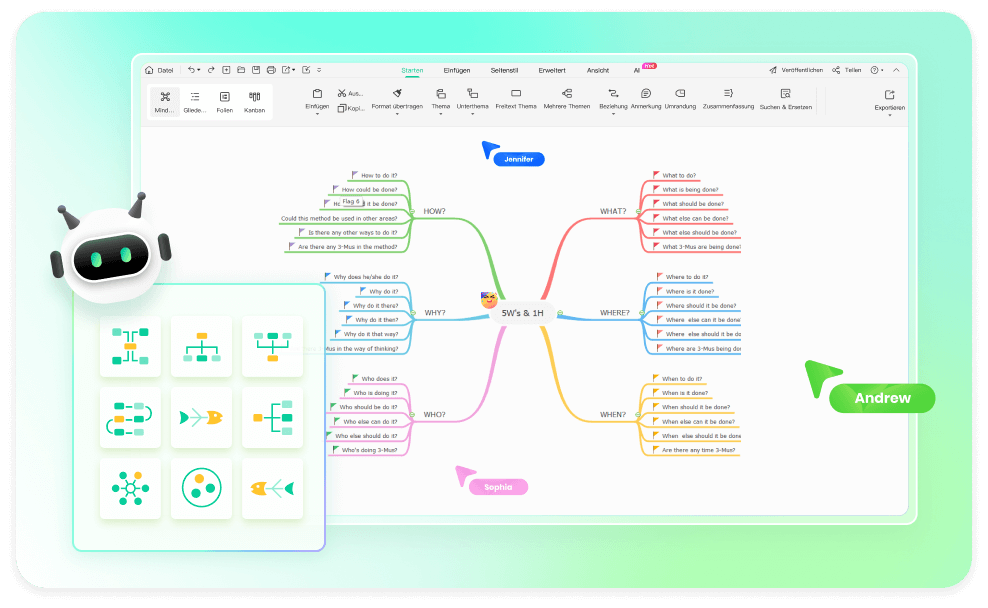This screenshot has width=988, height=608.
Task: Switch to the Kanban view
Action: coord(254,101)
